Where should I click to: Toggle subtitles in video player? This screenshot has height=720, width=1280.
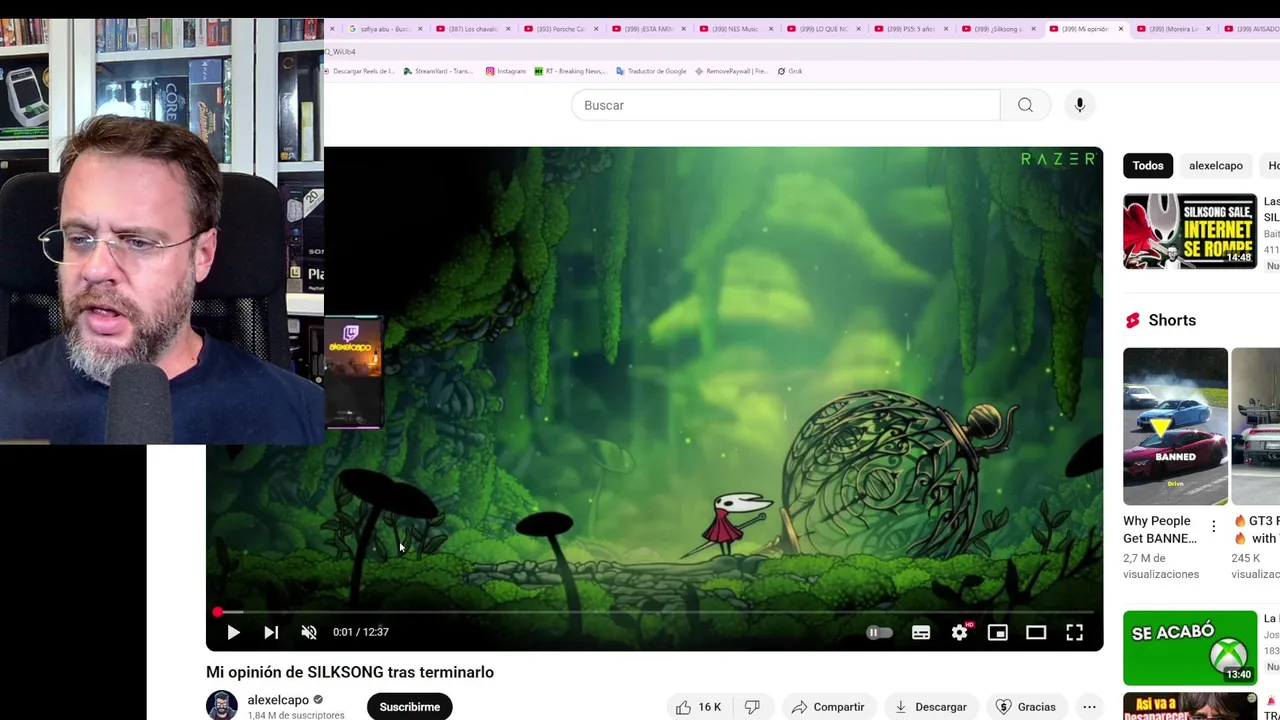(x=921, y=632)
